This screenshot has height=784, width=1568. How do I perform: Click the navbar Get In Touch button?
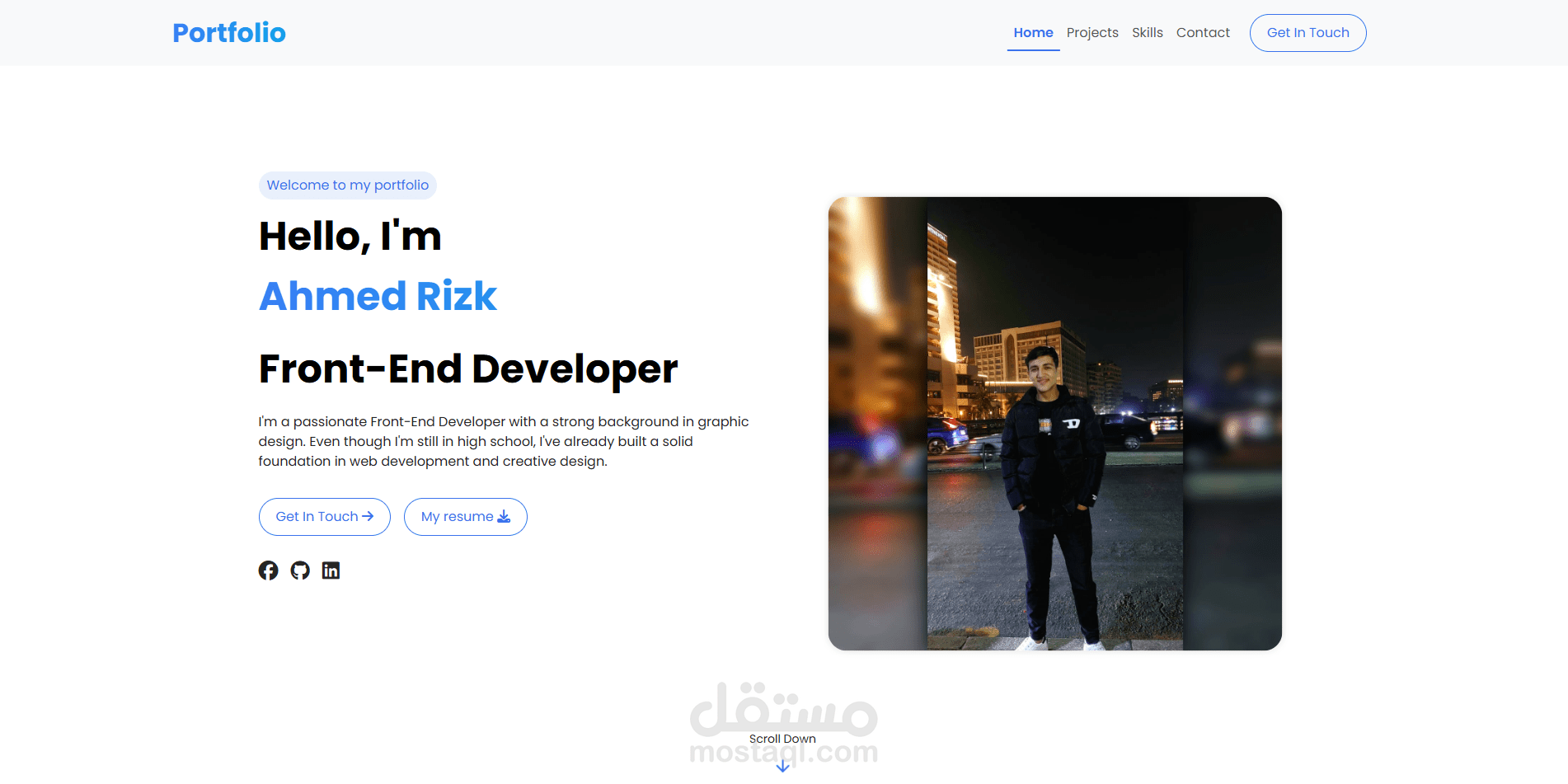click(x=1307, y=32)
